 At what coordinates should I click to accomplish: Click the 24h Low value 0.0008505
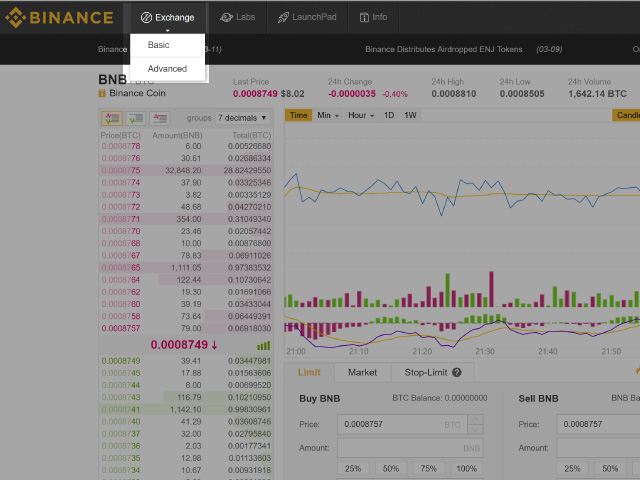[x=522, y=94]
